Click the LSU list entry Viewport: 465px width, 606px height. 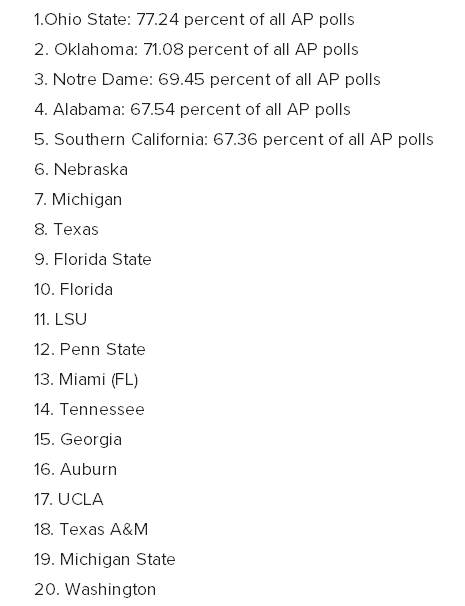point(60,319)
